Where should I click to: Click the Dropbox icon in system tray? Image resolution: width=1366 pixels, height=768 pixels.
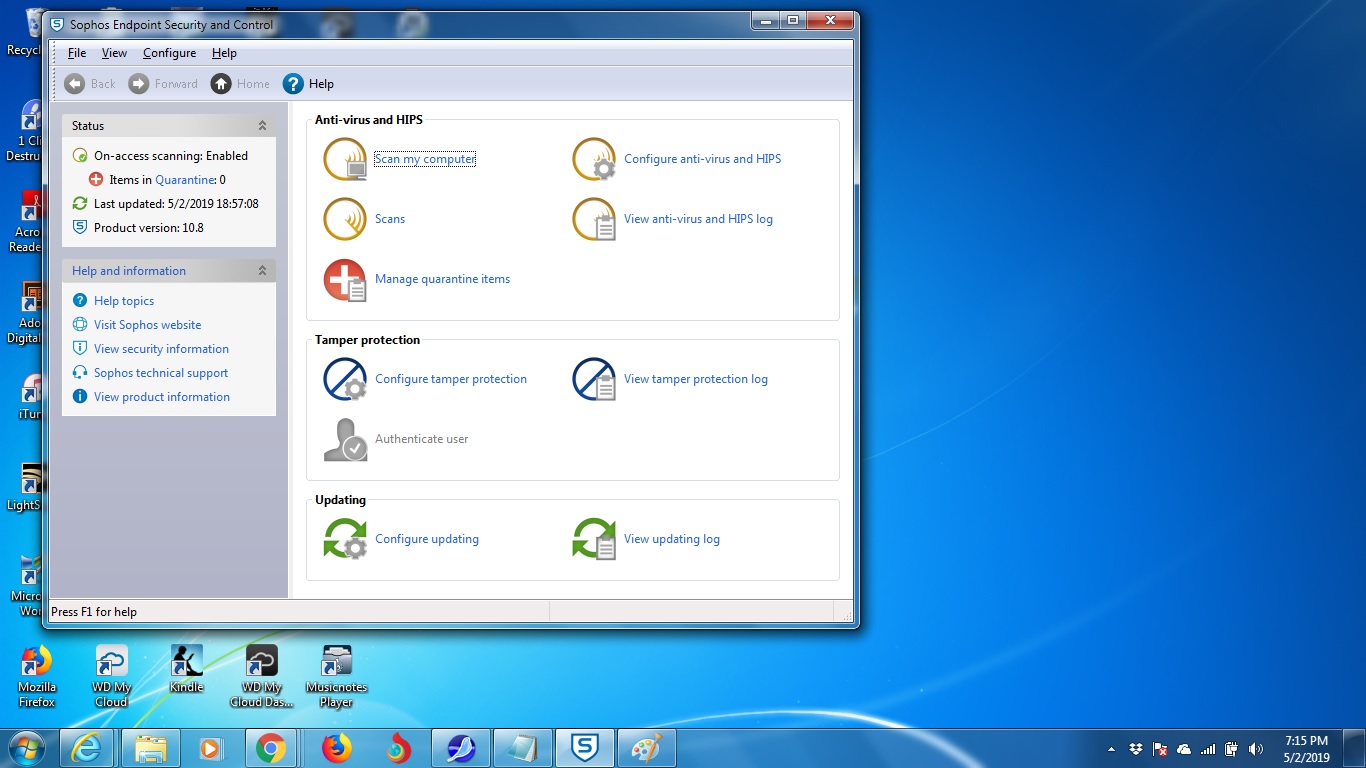[1136, 749]
